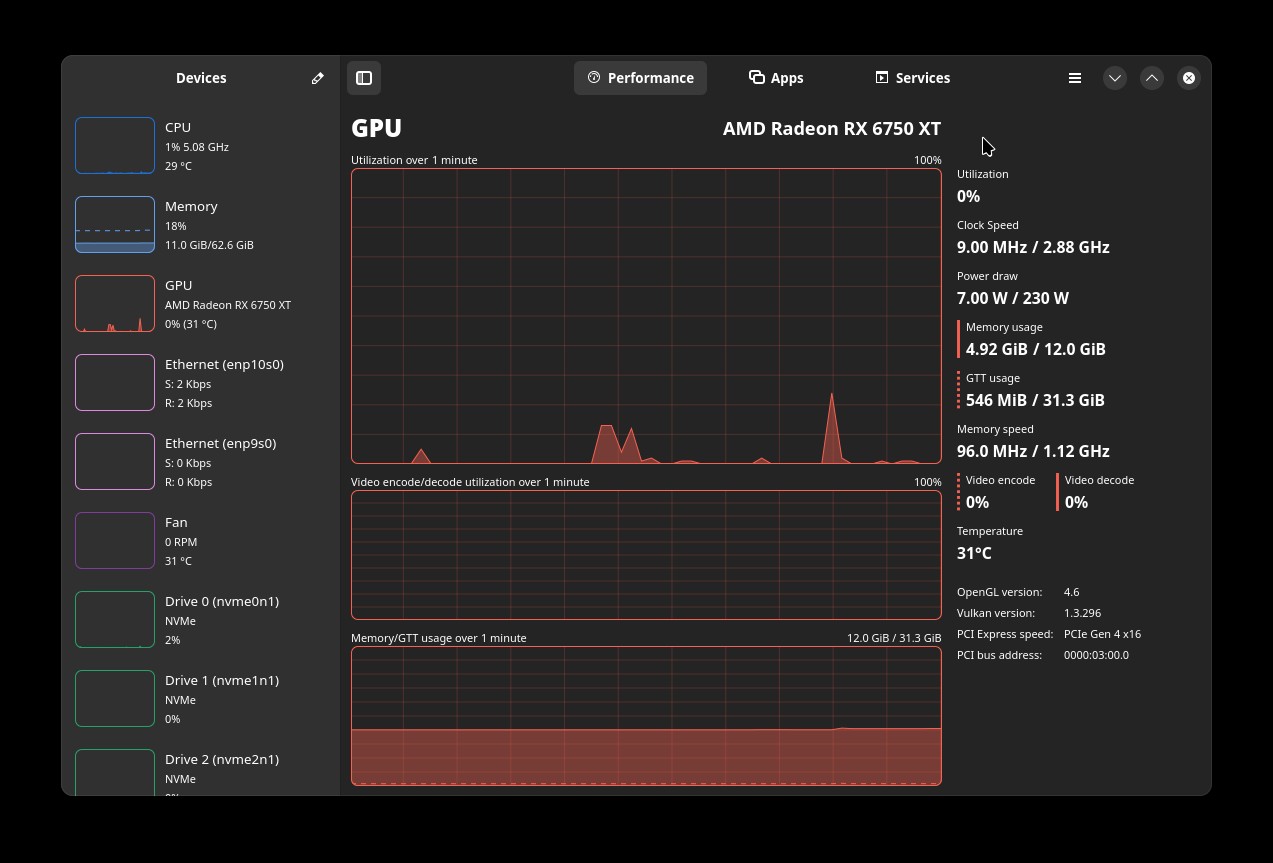Close the window with the X button
Screen dimensions: 1273x863
(1189, 78)
